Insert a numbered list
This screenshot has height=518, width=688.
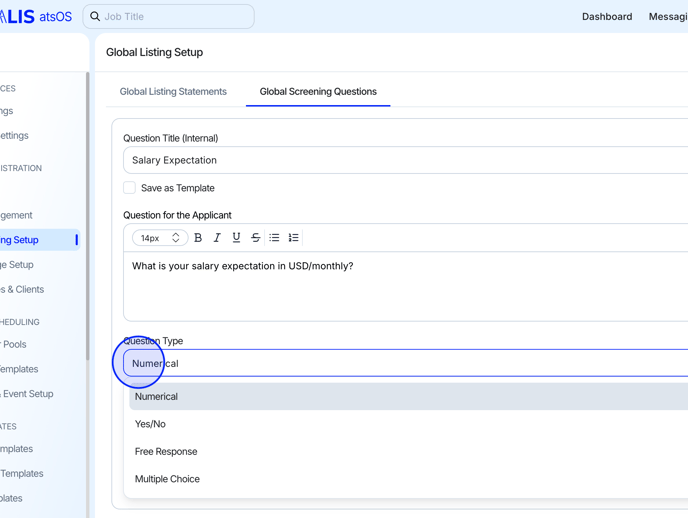pyautogui.click(x=293, y=238)
